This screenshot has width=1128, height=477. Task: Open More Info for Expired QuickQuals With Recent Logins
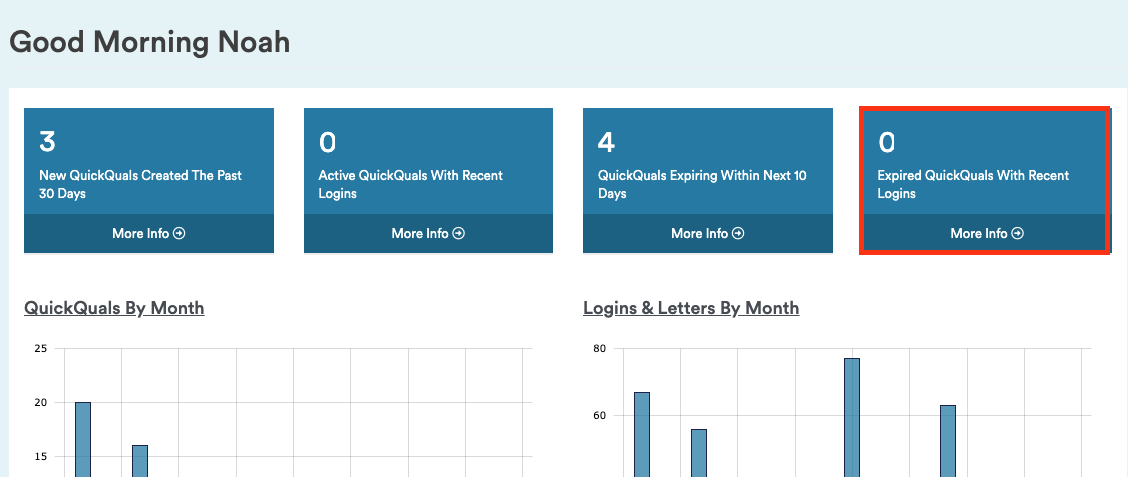987,233
